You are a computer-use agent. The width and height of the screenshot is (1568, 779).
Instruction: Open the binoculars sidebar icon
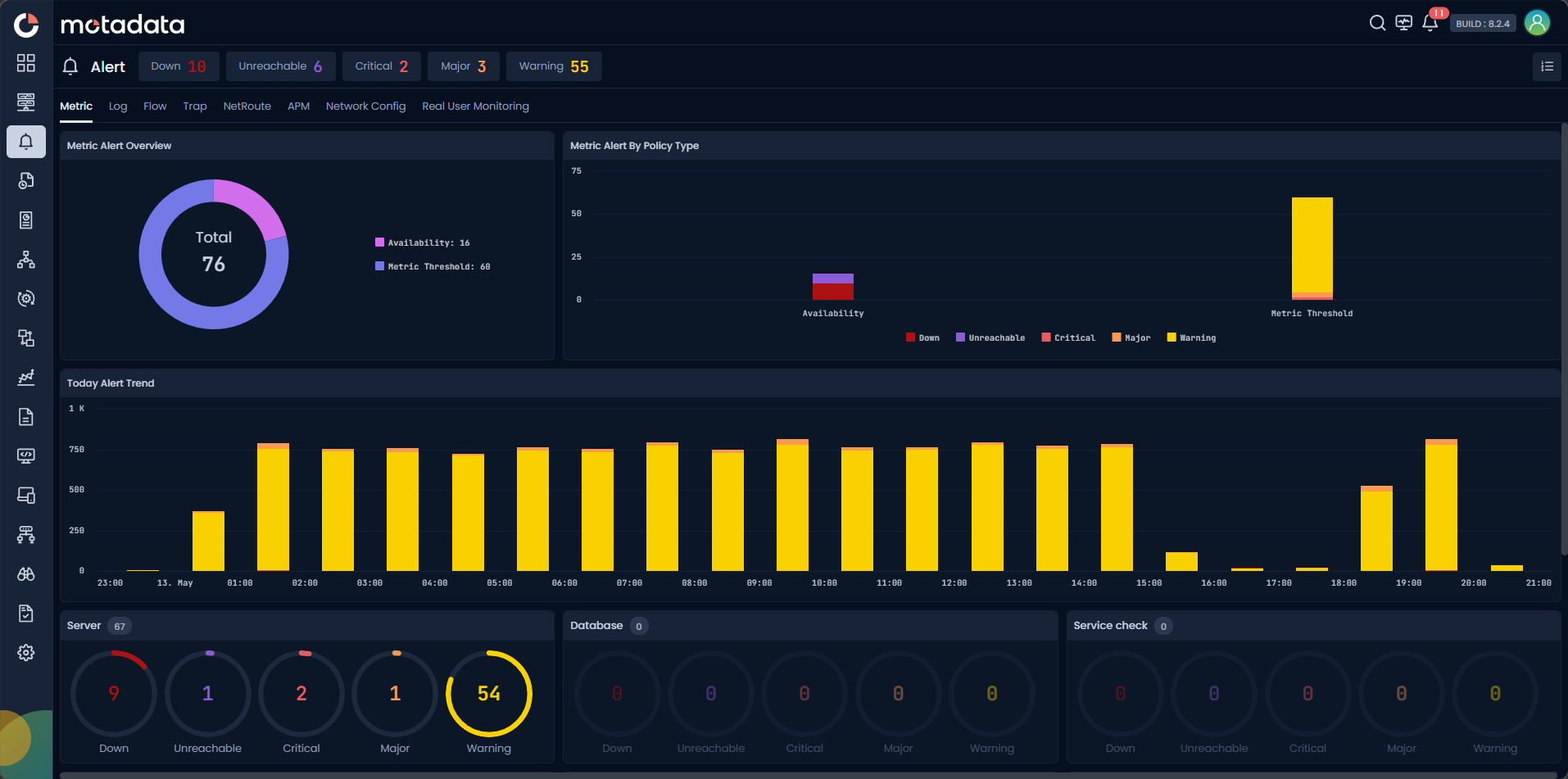pos(26,574)
